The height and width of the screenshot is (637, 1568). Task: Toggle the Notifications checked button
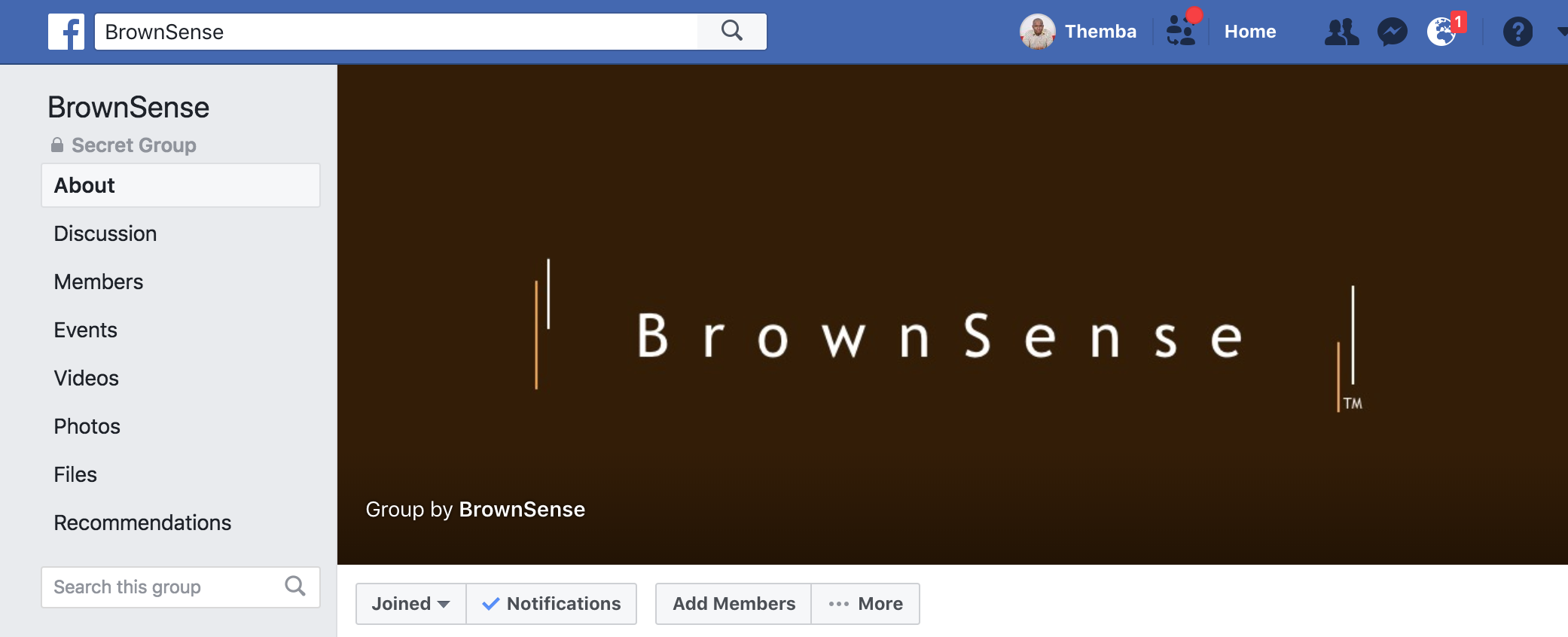(551, 604)
